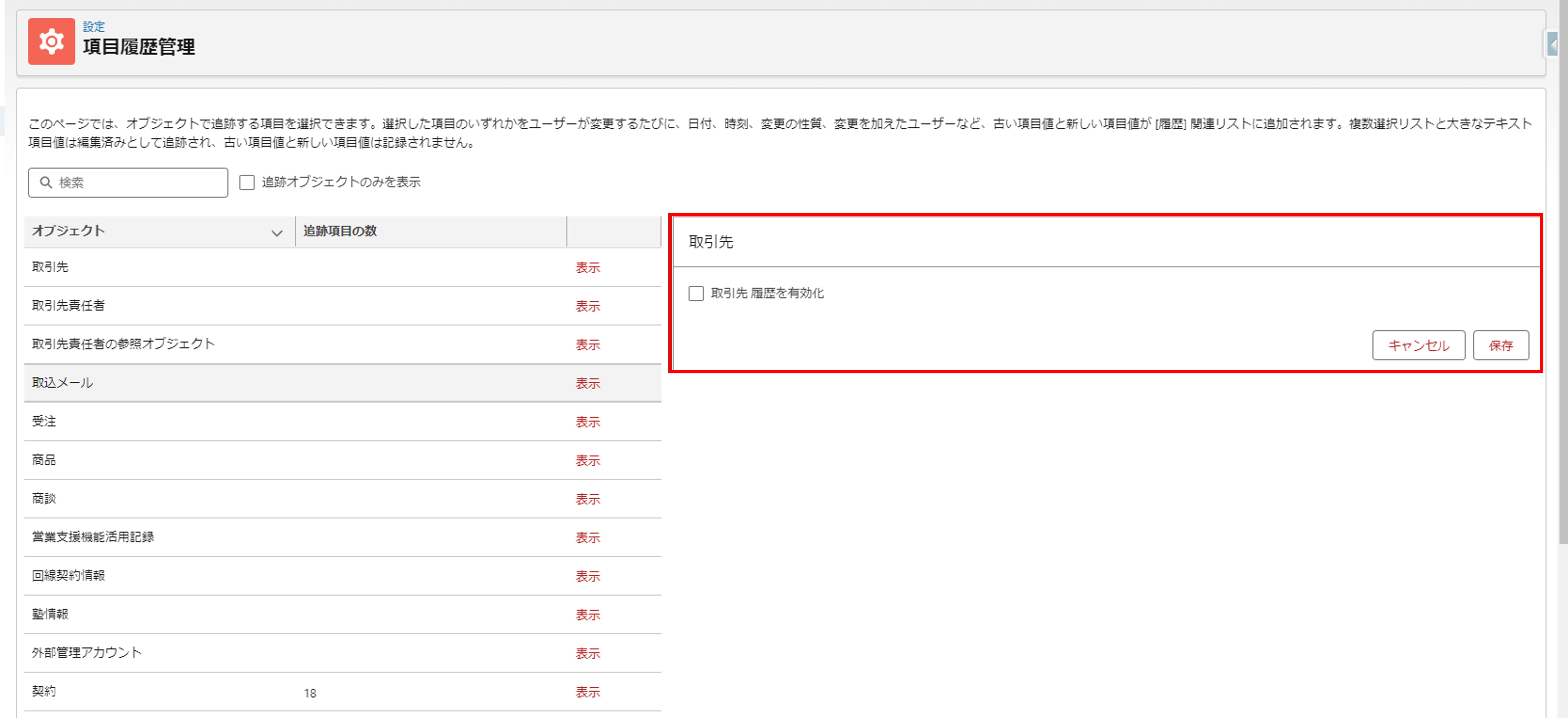Click 表示 for 商談 row
The height and width of the screenshot is (718, 1568).
587,499
